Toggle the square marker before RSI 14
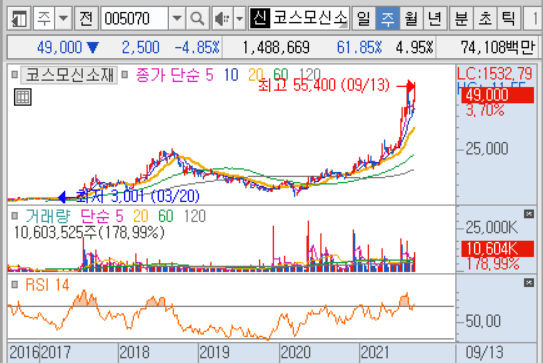543x363 pixels. coord(14,285)
